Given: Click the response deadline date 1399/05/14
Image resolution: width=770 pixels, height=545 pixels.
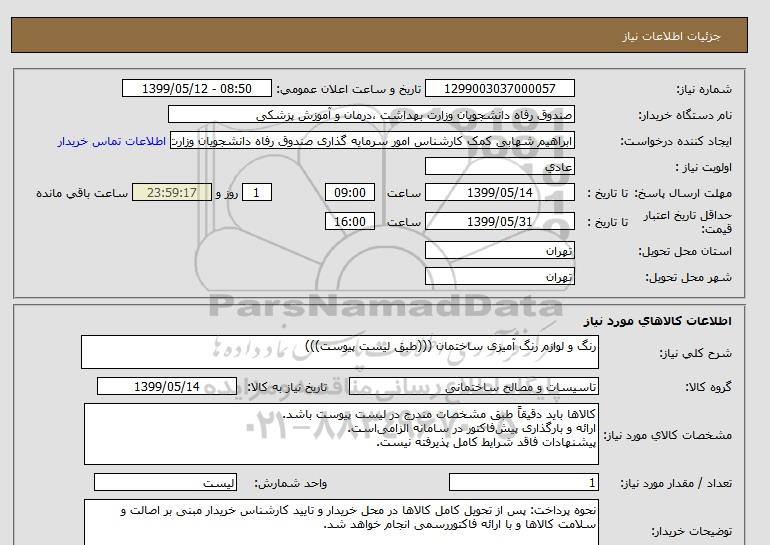Looking at the screenshot, I should point(499,192).
